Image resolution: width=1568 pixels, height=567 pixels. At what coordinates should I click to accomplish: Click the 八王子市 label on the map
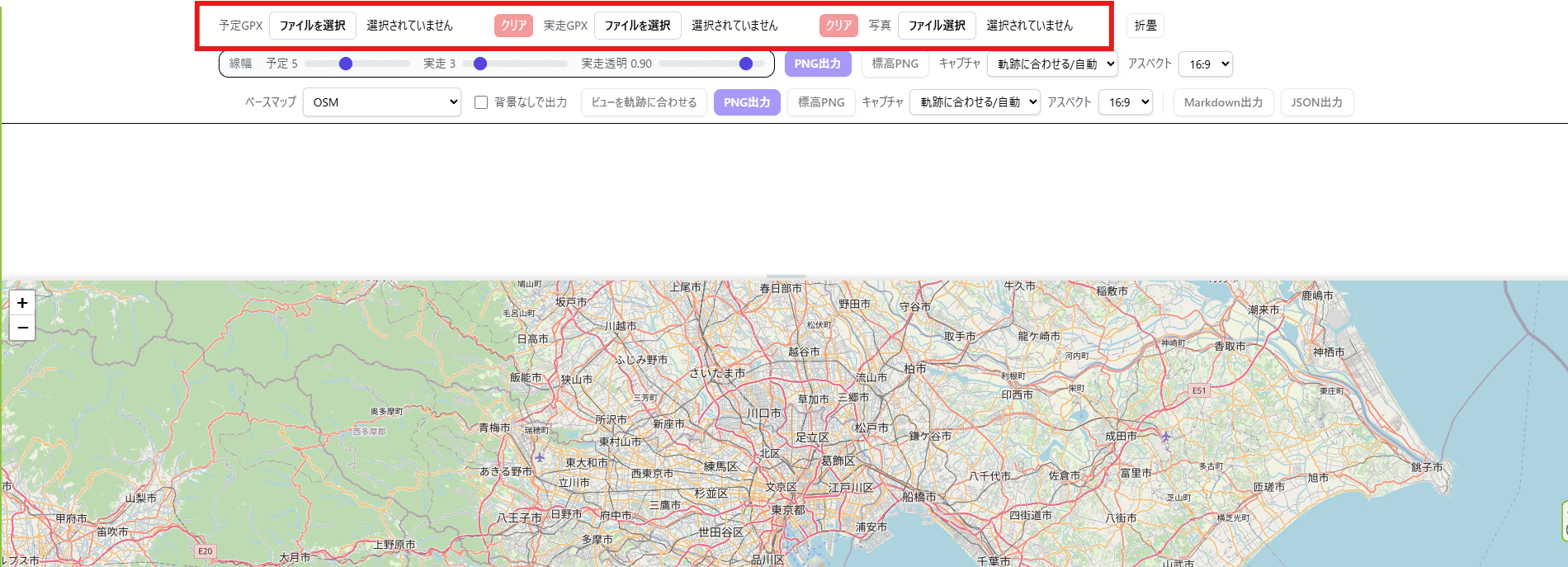519,518
